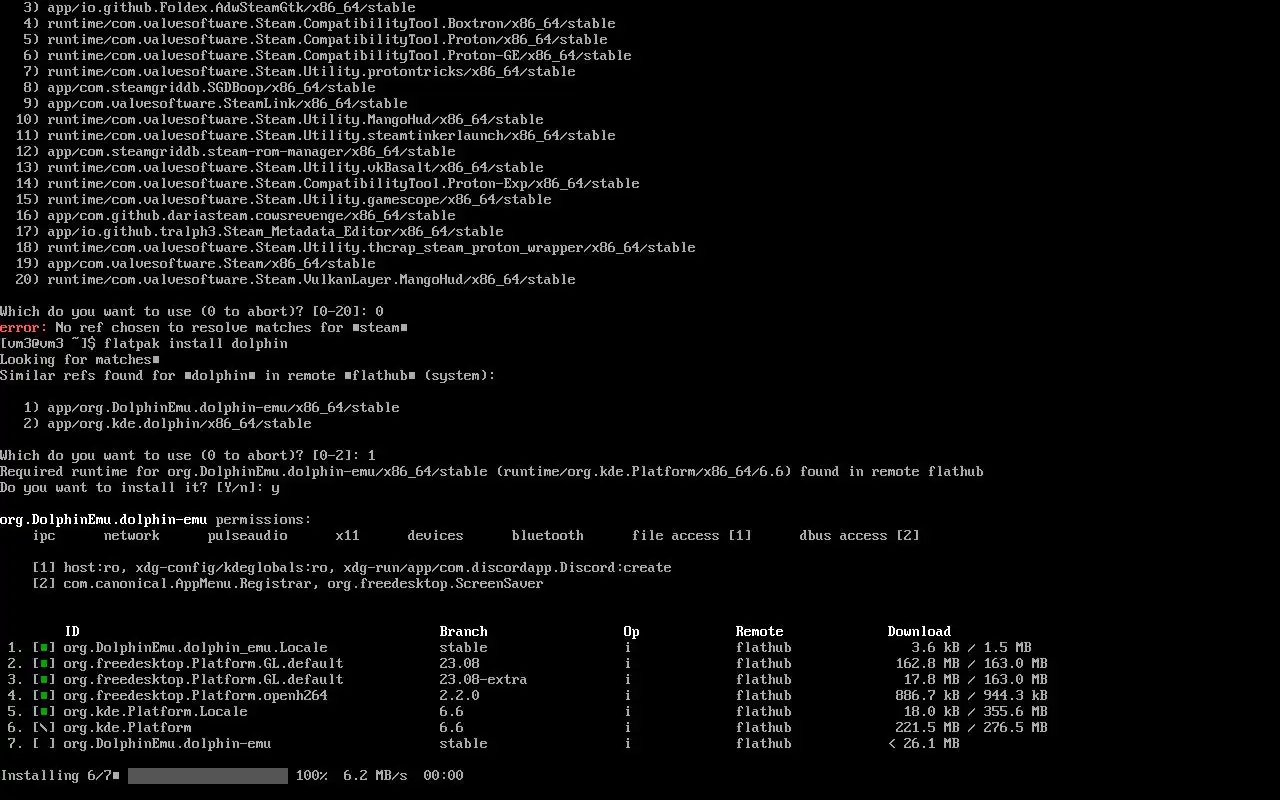The width and height of the screenshot is (1280, 800).
Task: Click 'app/com.steamgriddb.SGDBoop' entry
Action: [211, 88]
